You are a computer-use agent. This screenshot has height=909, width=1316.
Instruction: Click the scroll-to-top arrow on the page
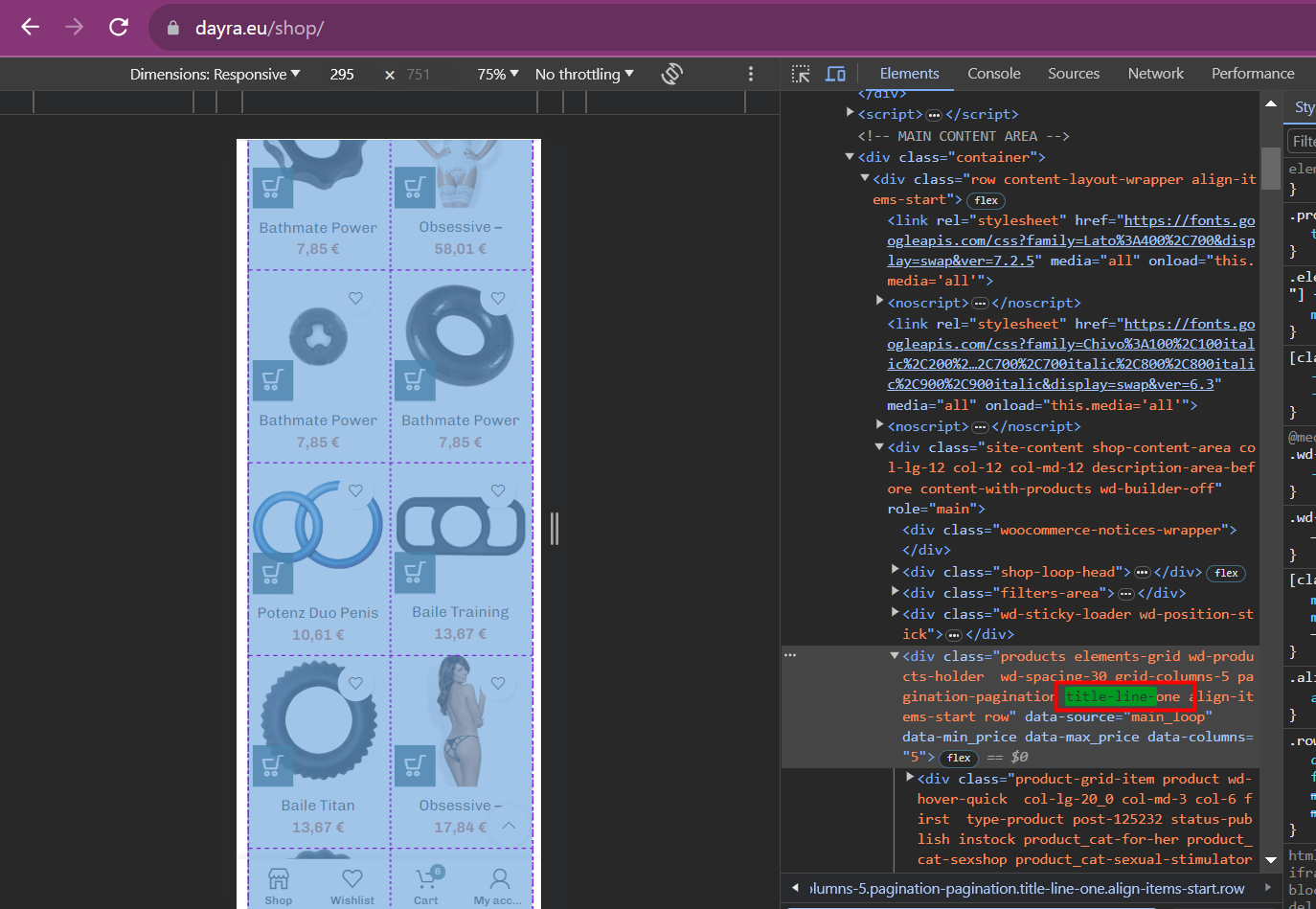coord(509,825)
